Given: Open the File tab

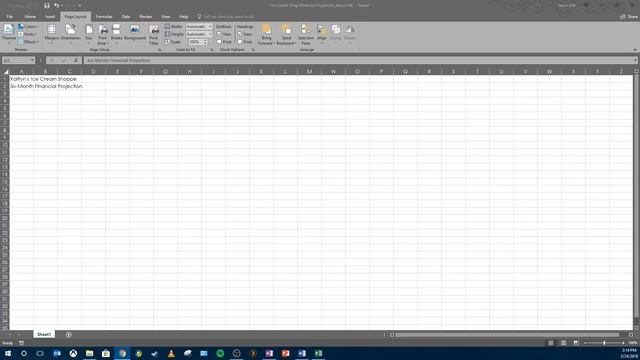Looking at the screenshot, I should (x=9, y=17).
